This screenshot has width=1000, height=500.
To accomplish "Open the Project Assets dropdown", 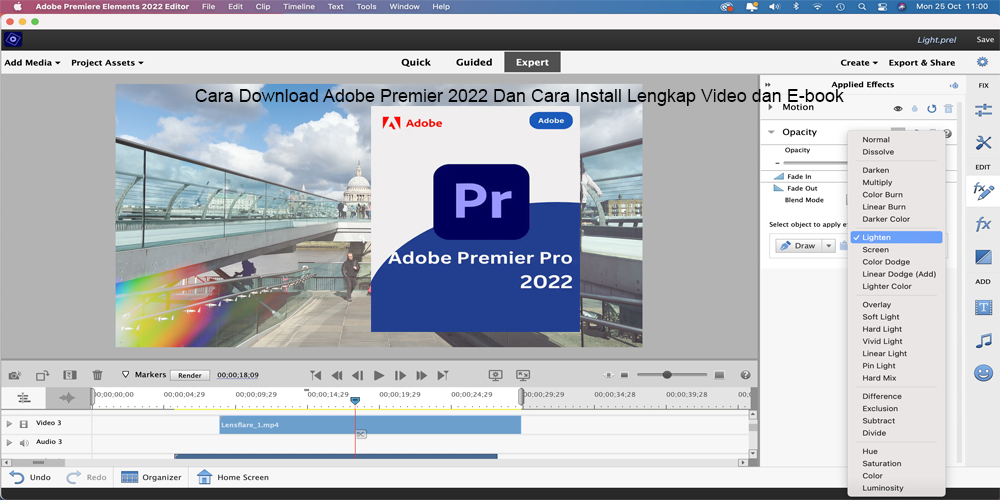I will pyautogui.click(x=107, y=62).
